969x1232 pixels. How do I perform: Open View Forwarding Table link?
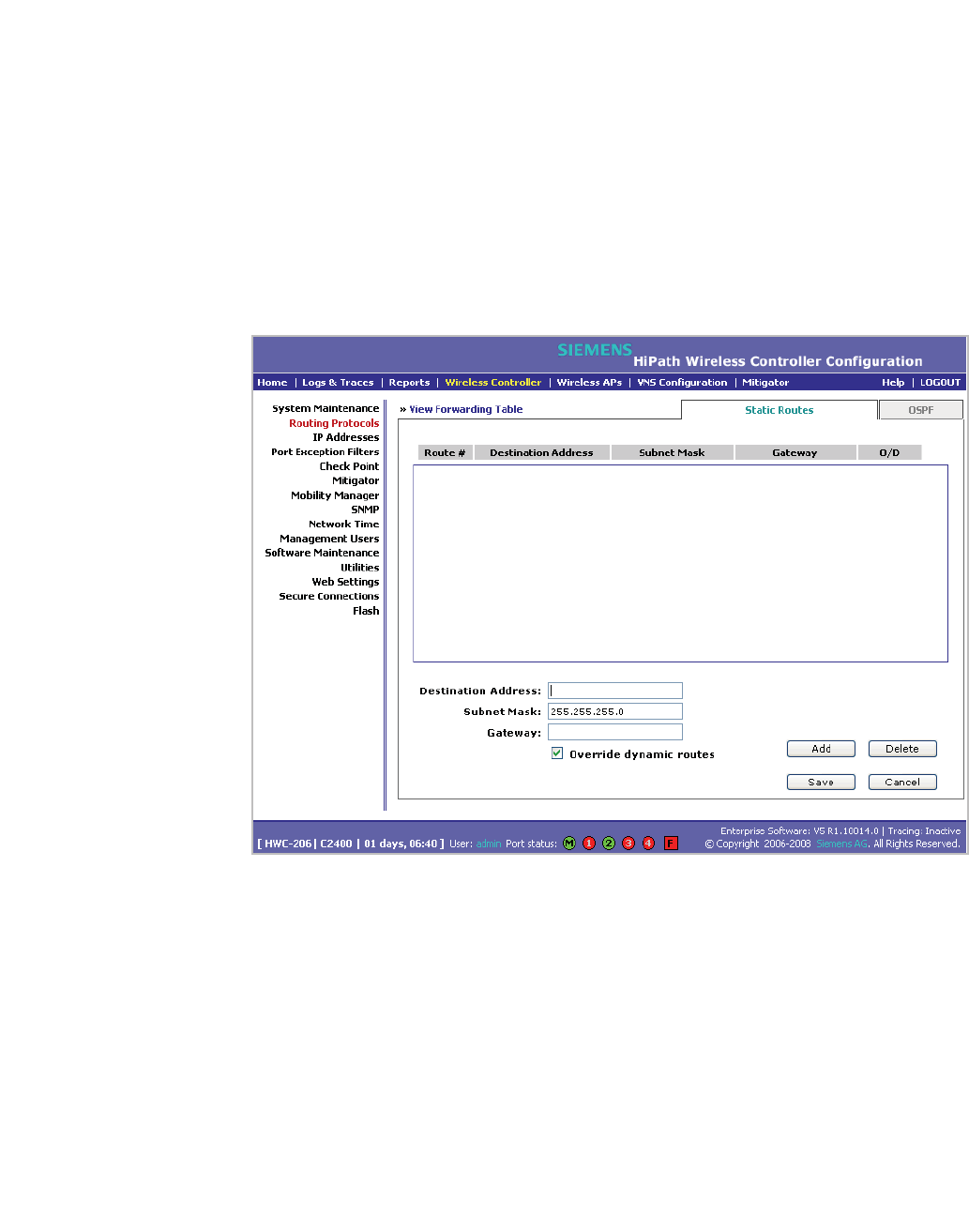466,409
